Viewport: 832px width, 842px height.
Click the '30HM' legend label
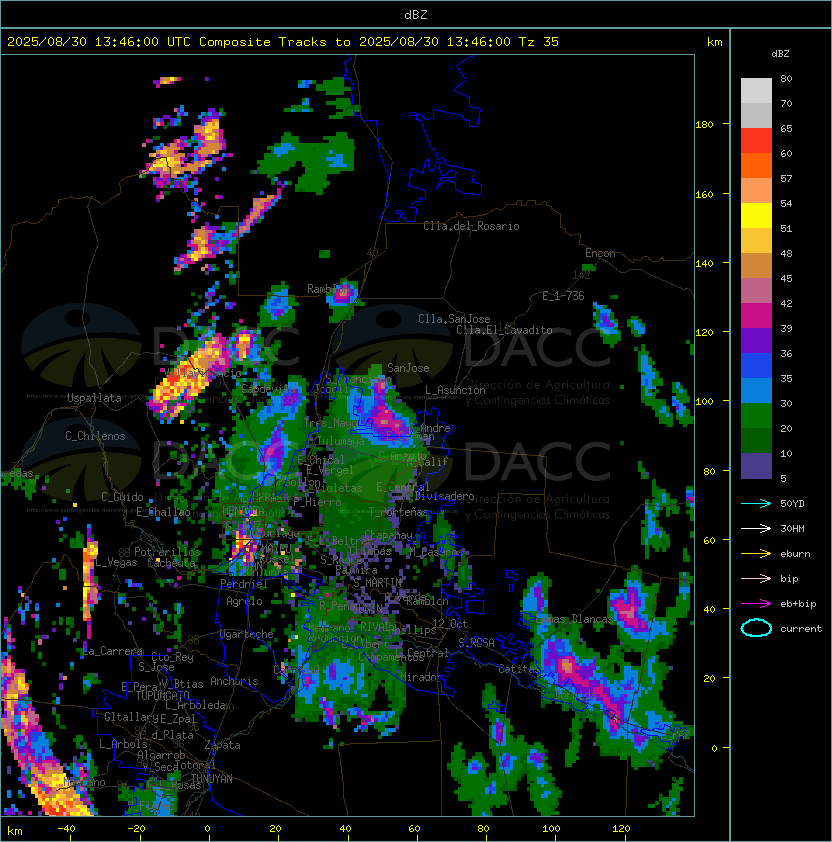(x=792, y=529)
